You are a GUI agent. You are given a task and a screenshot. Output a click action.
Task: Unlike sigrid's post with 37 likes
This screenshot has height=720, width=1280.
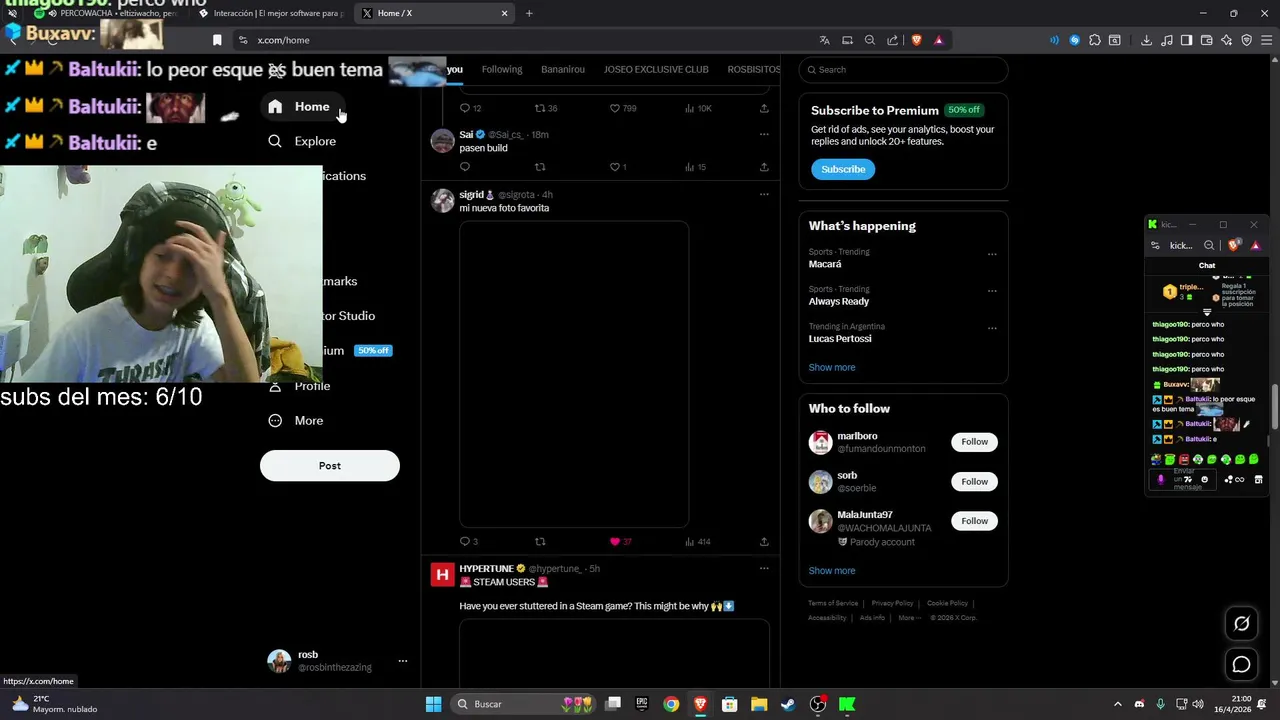pos(615,541)
